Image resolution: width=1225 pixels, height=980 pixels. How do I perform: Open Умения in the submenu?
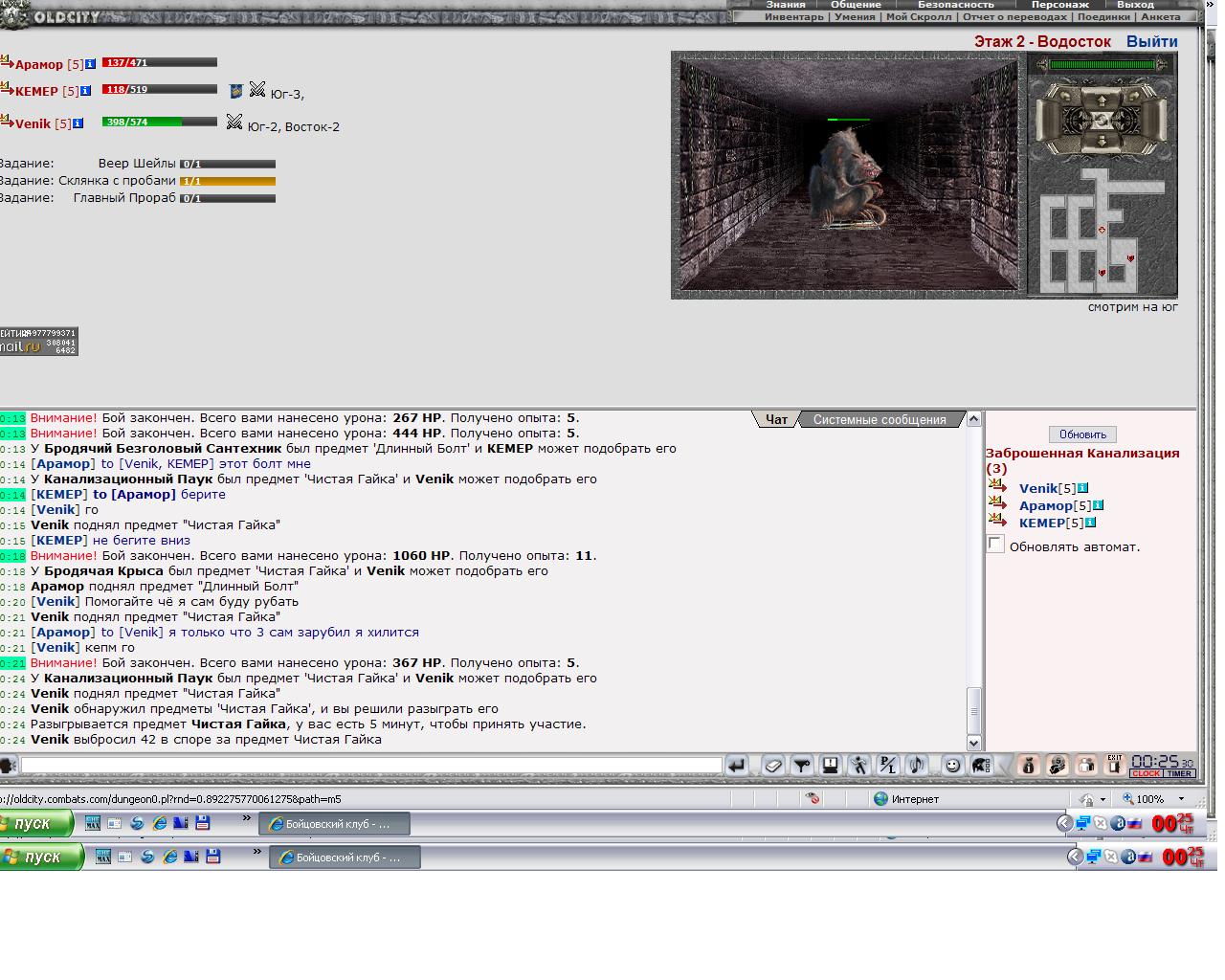pos(855,16)
